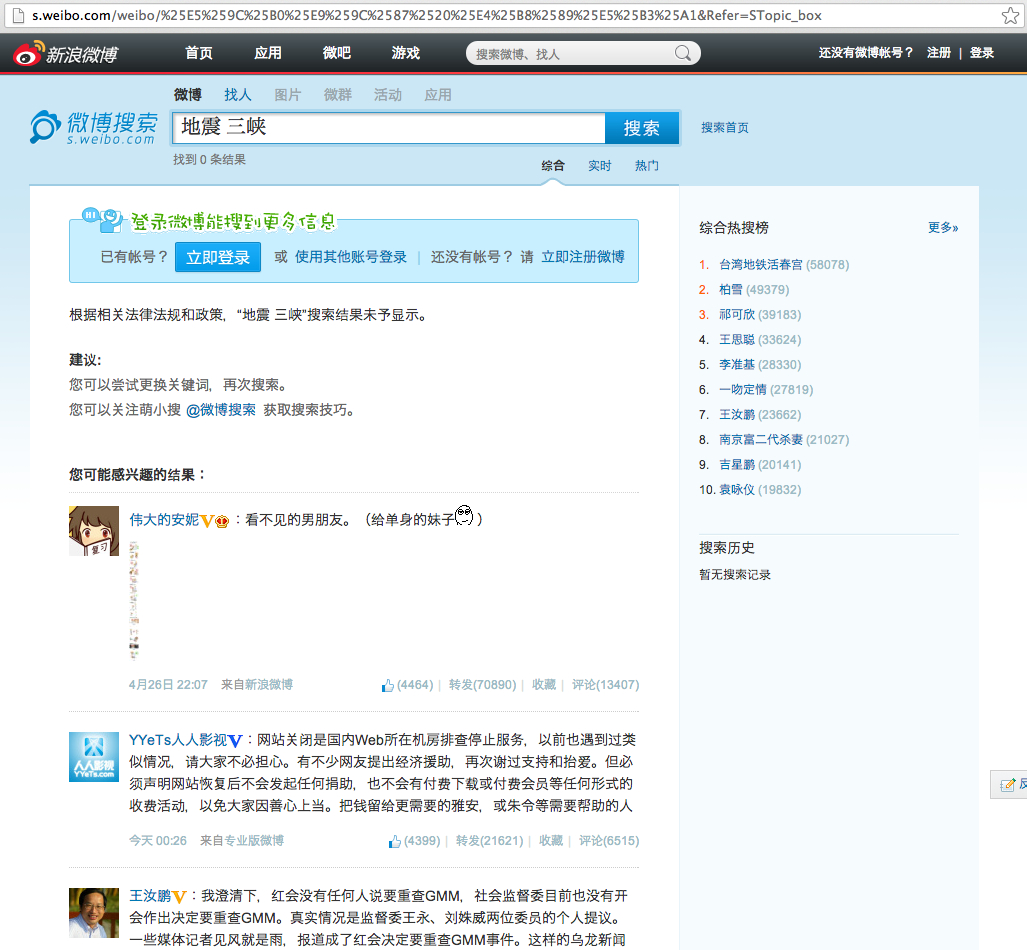The image size is (1027, 950).
Task: Click the blue V badge next to YYeTs人人影视
Action: (x=235, y=741)
